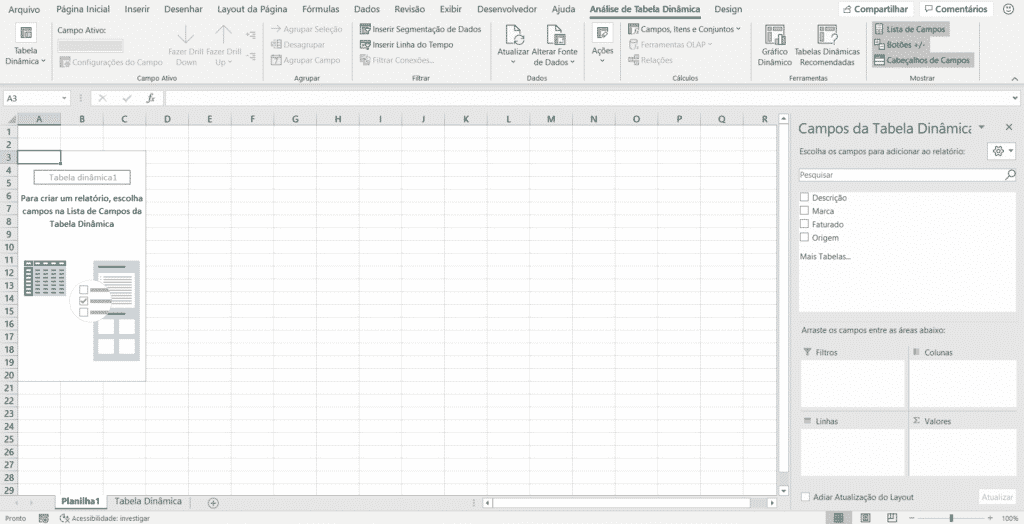Toggle Lista de Campos display
The width and height of the screenshot is (1024, 524).
910,29
